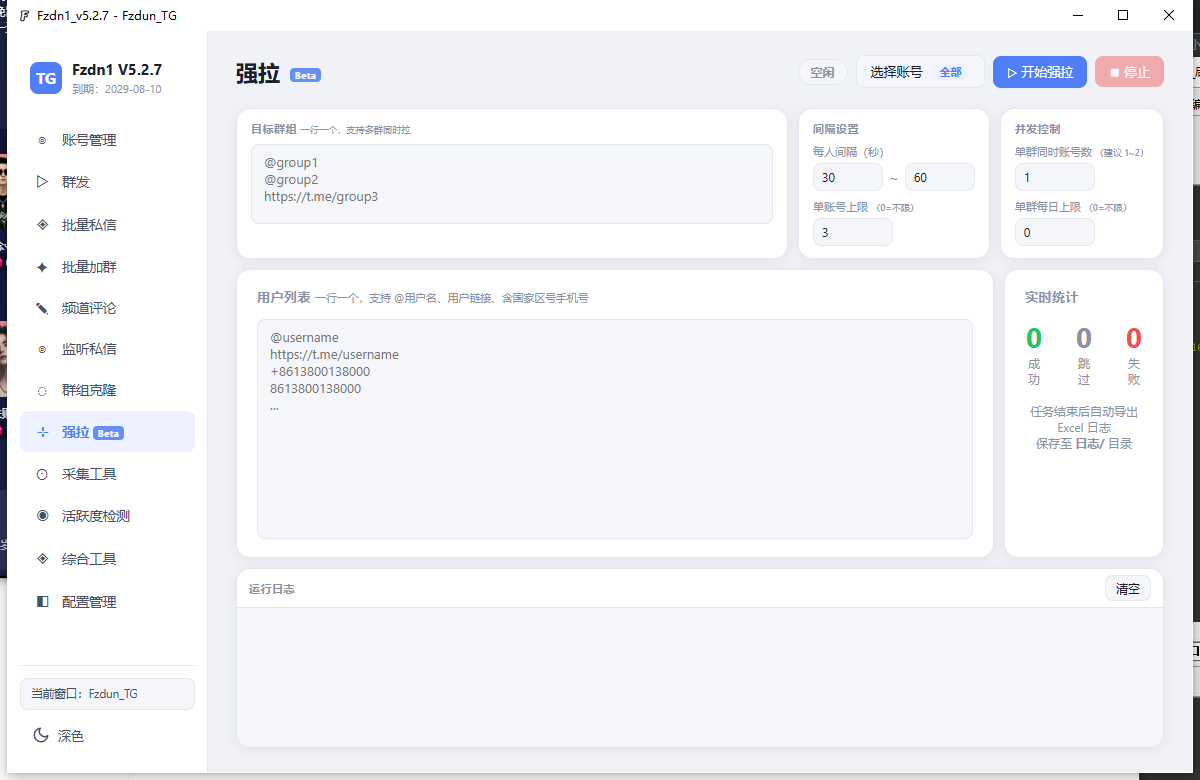Open 活跃度检测 from the sidebar
The image size is (1200, 780).
tap(107, 516)
